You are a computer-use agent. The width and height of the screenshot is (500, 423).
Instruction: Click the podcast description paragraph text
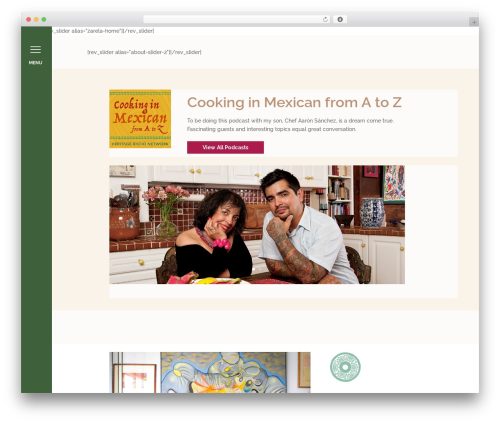[x=290, y=125]
